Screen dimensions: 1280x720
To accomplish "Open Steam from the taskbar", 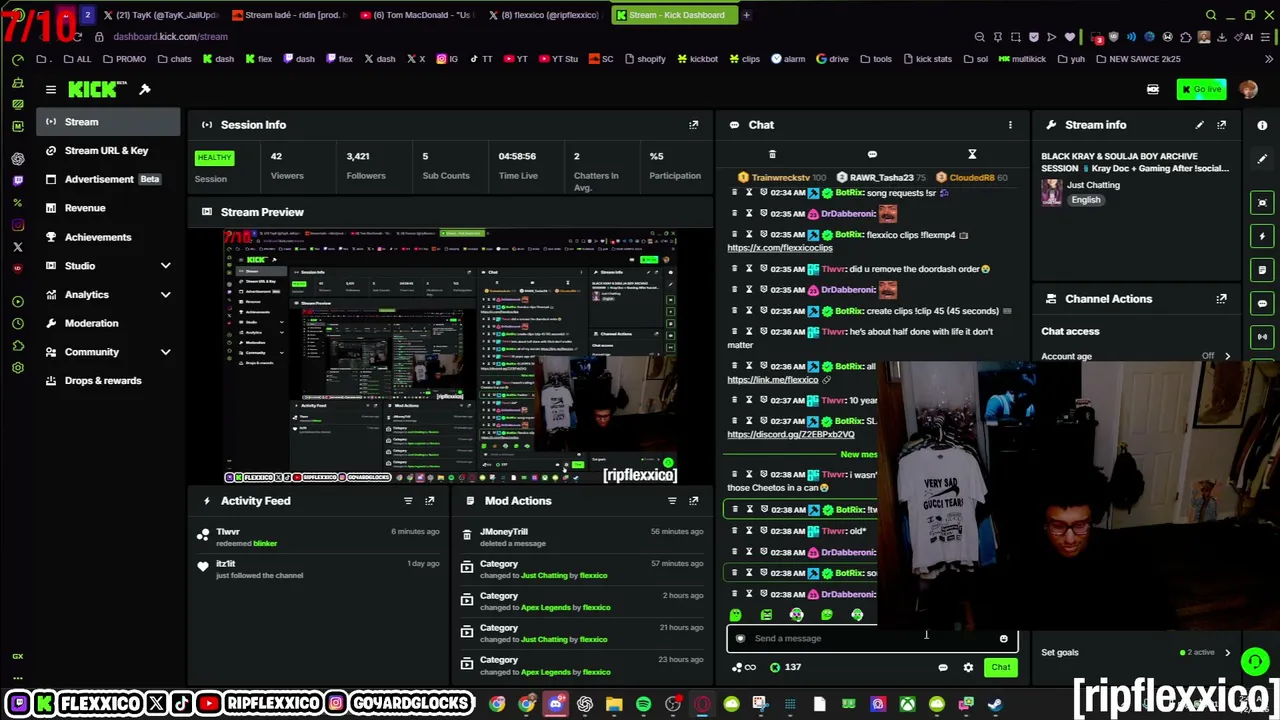I will (x=995, y=704).
